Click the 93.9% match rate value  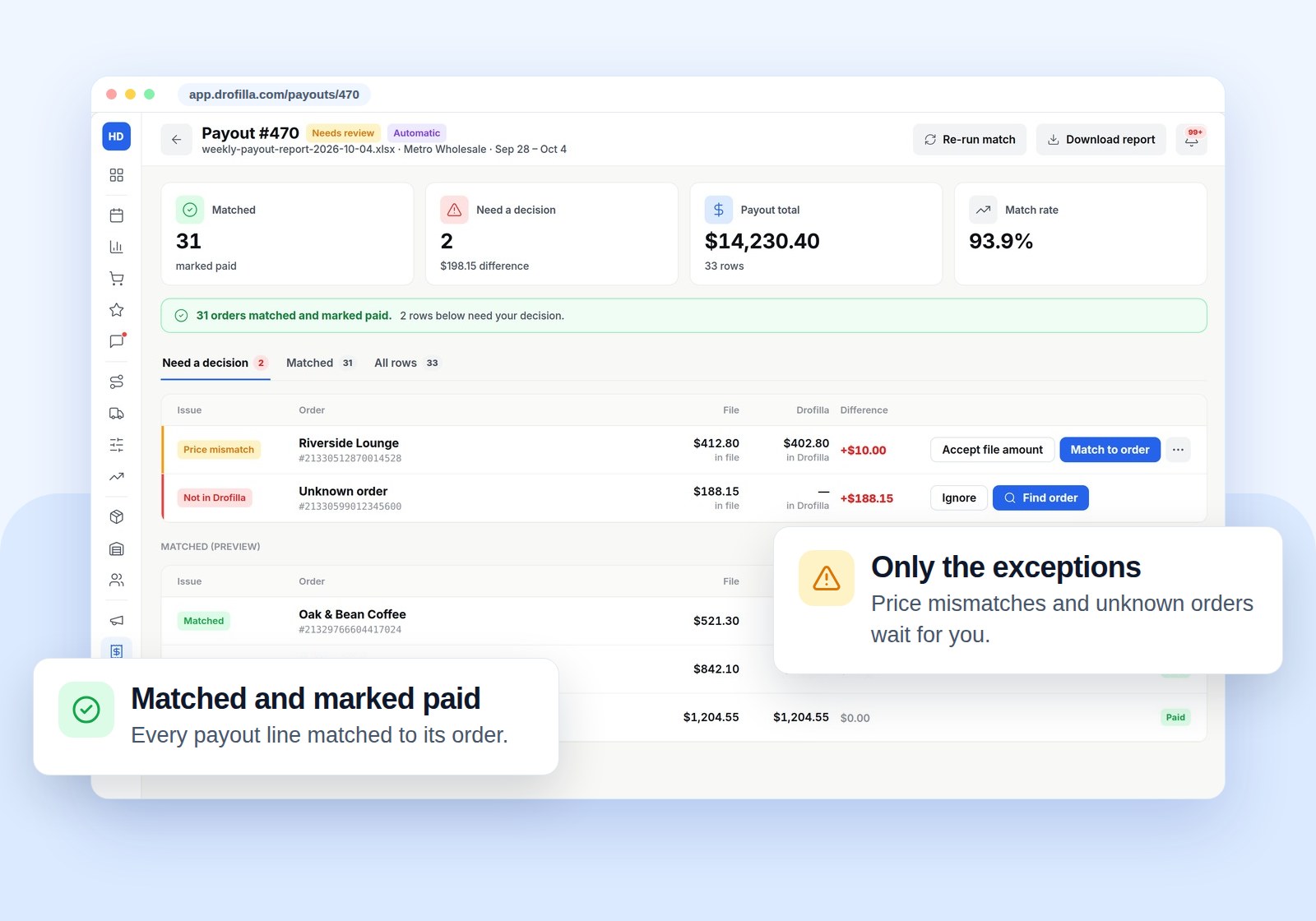tap(1000, 241)
